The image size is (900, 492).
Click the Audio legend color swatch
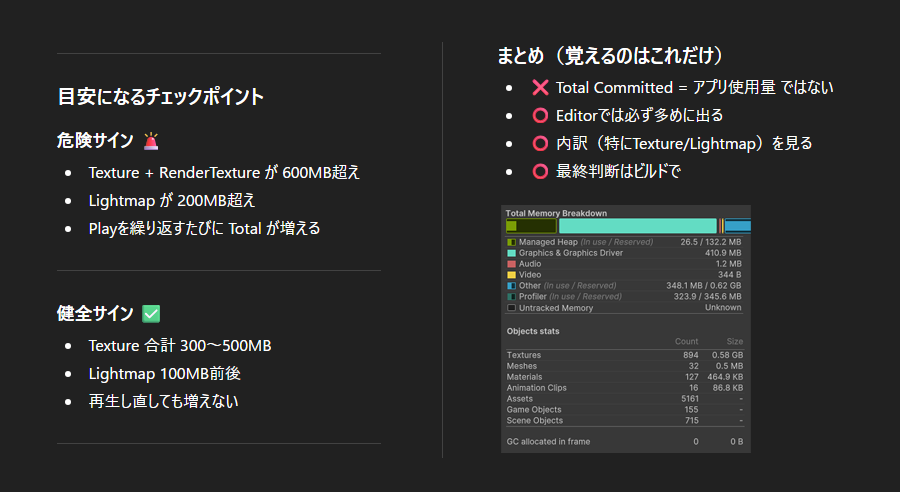click(511, 264)
